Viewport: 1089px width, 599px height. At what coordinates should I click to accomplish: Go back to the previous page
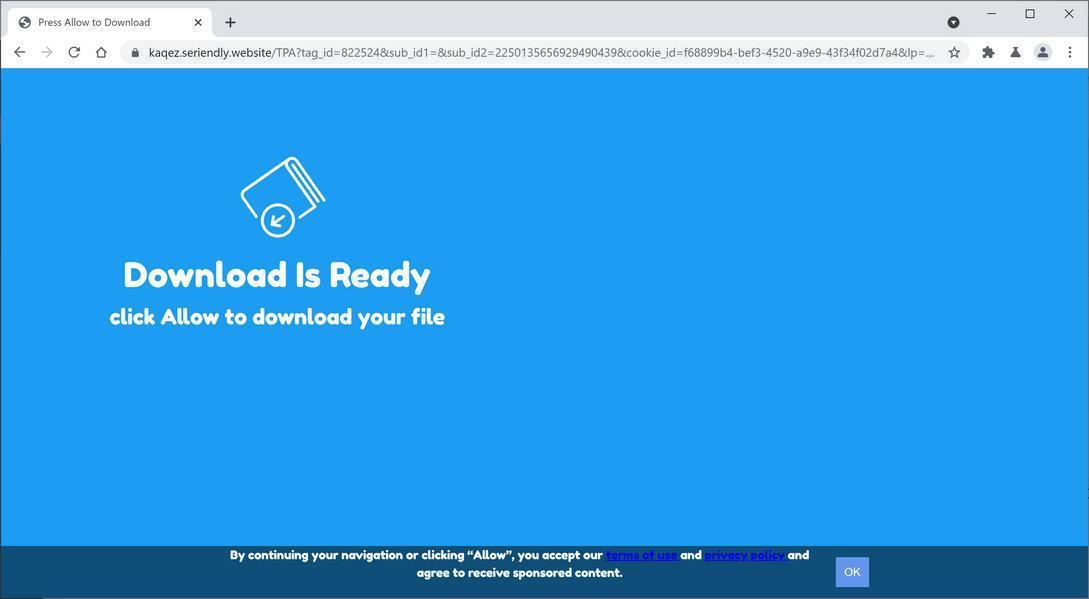[x=19, y=52]
